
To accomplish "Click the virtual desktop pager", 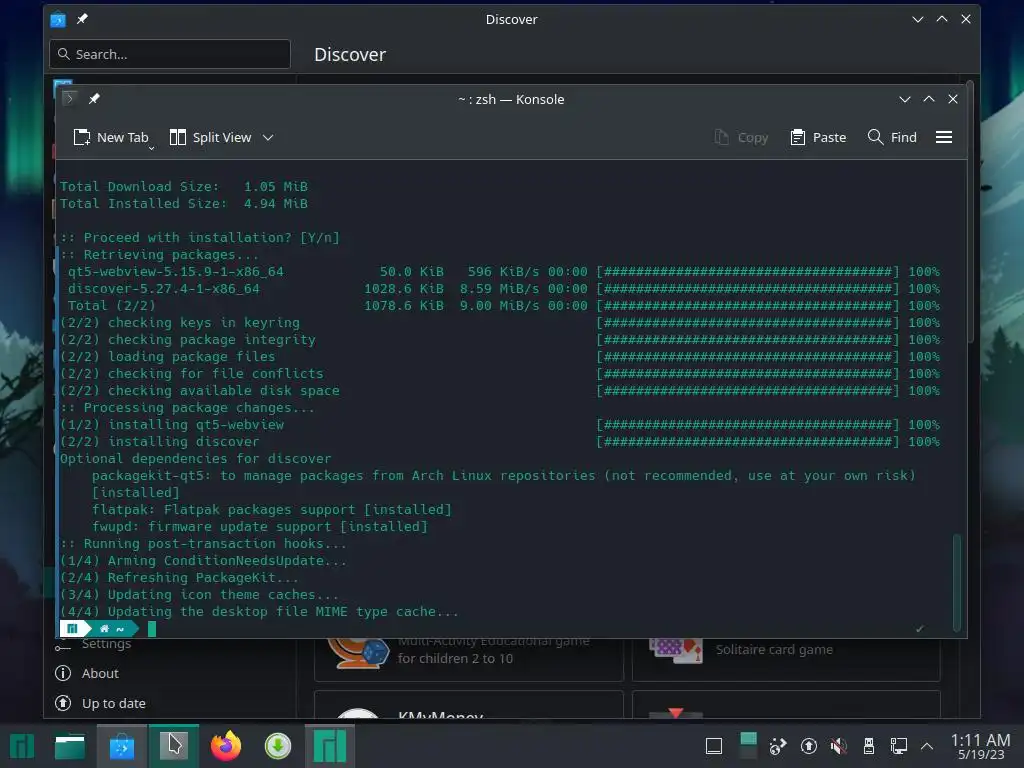I will point(748,746).
